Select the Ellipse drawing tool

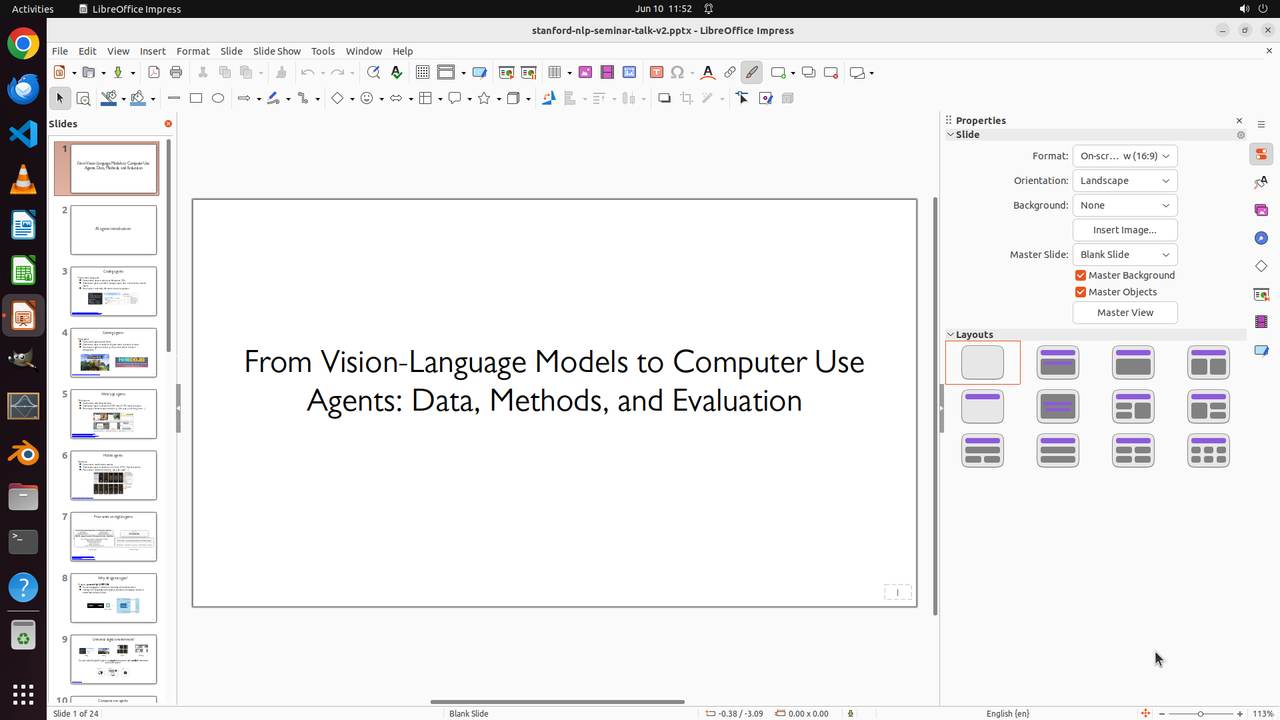point(218,98)
